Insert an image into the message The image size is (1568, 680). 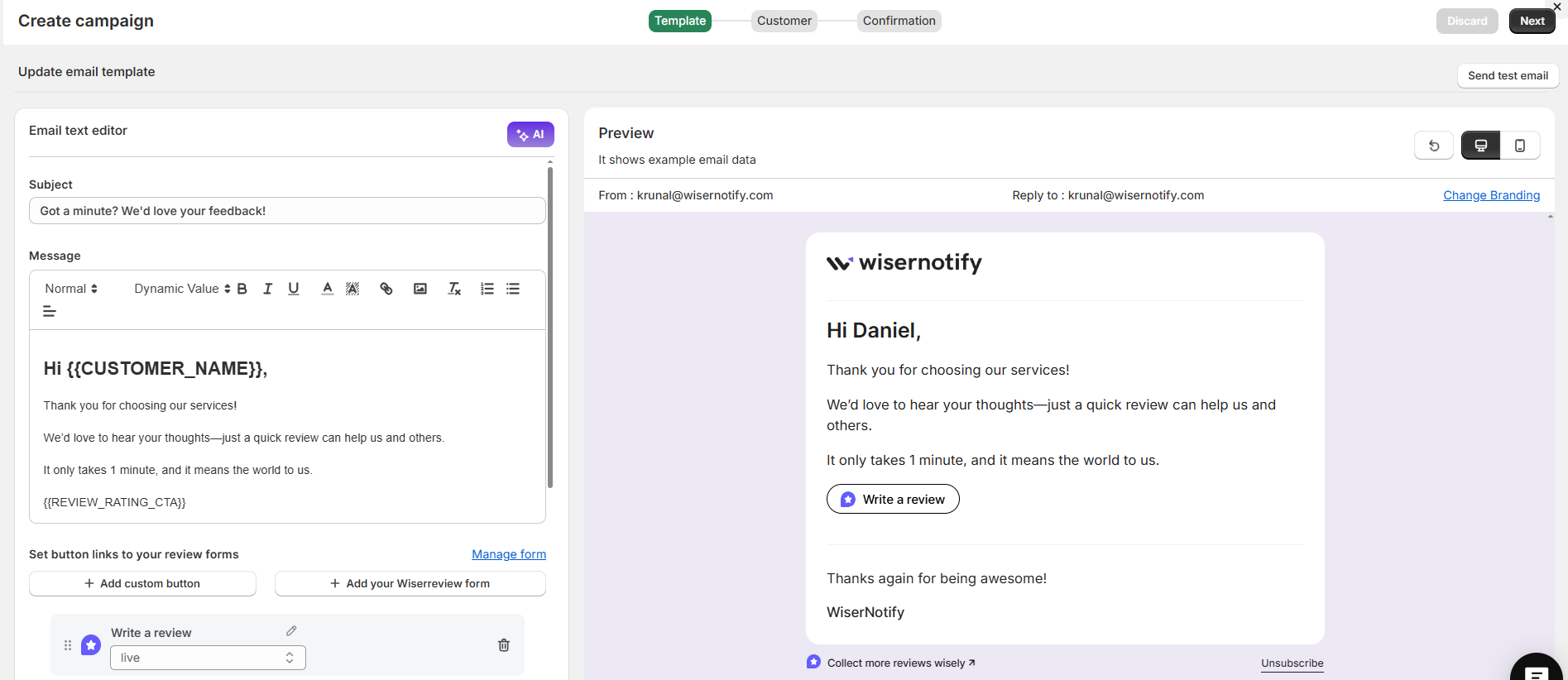tap(420, 289)
